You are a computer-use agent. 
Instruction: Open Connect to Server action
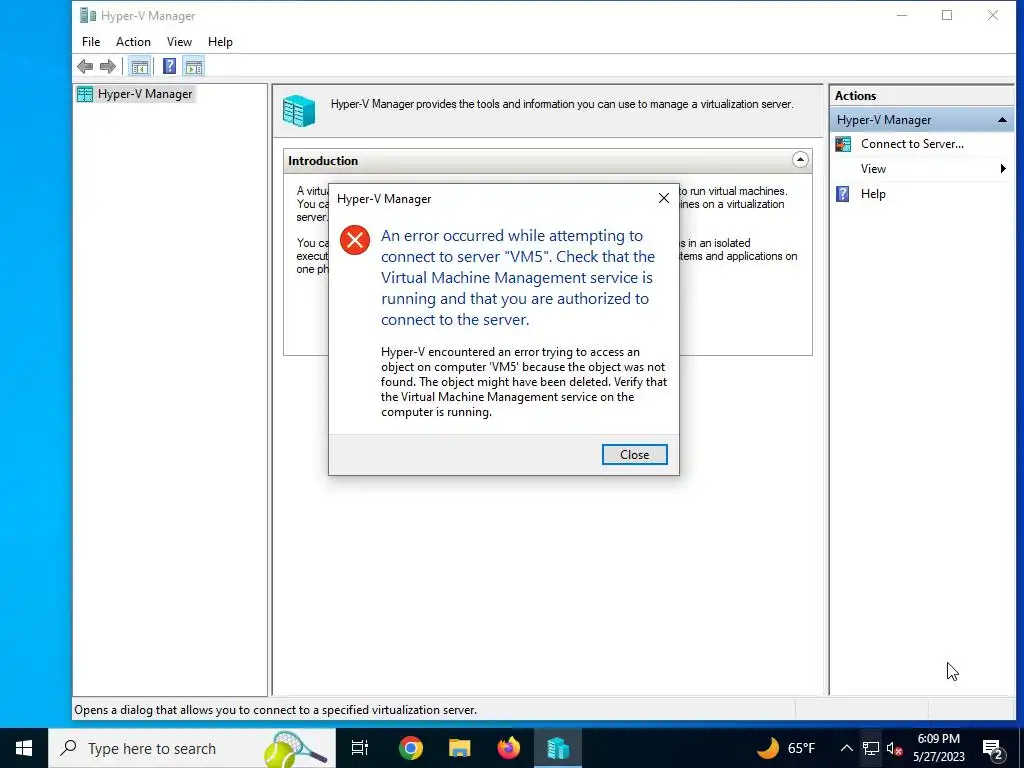[912, 144]
